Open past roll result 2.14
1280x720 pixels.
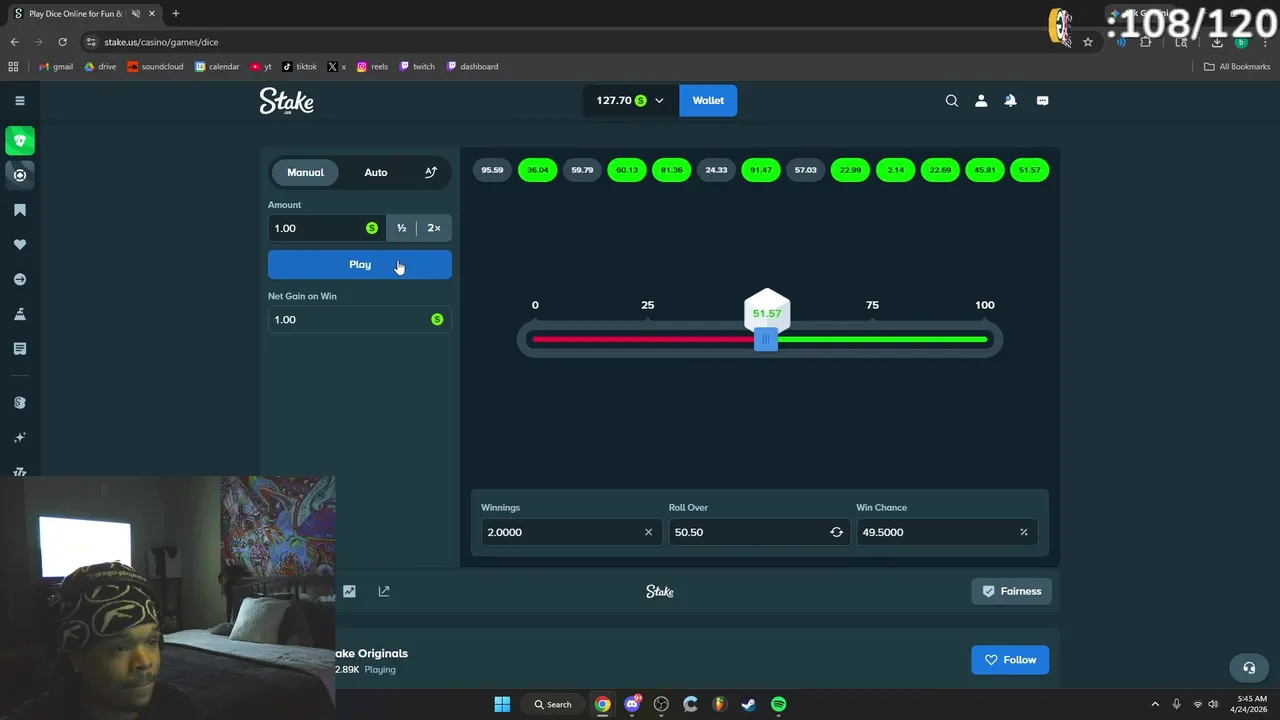[x=895, y=170]
